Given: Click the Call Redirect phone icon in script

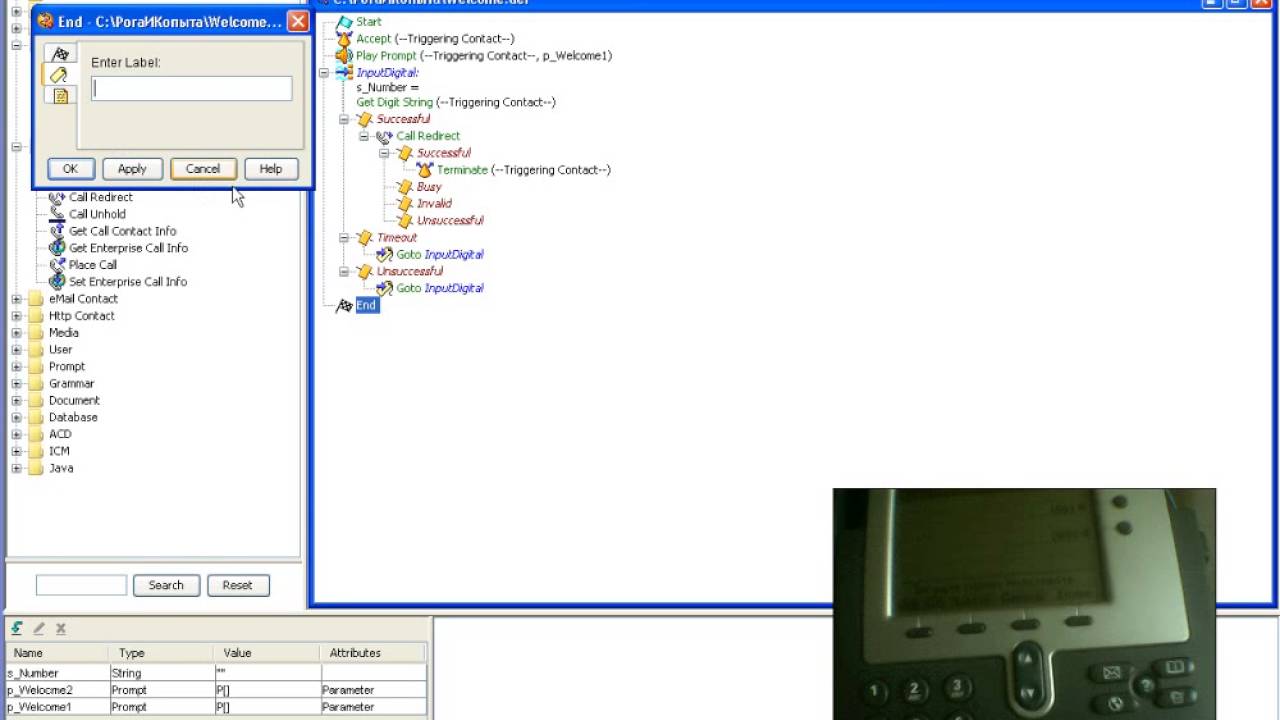Looking at the screenshot, I should click(384, 136).
